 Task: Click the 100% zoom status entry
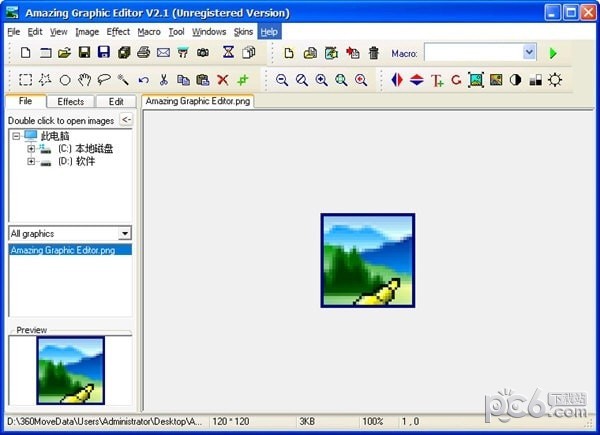point(373,421)
